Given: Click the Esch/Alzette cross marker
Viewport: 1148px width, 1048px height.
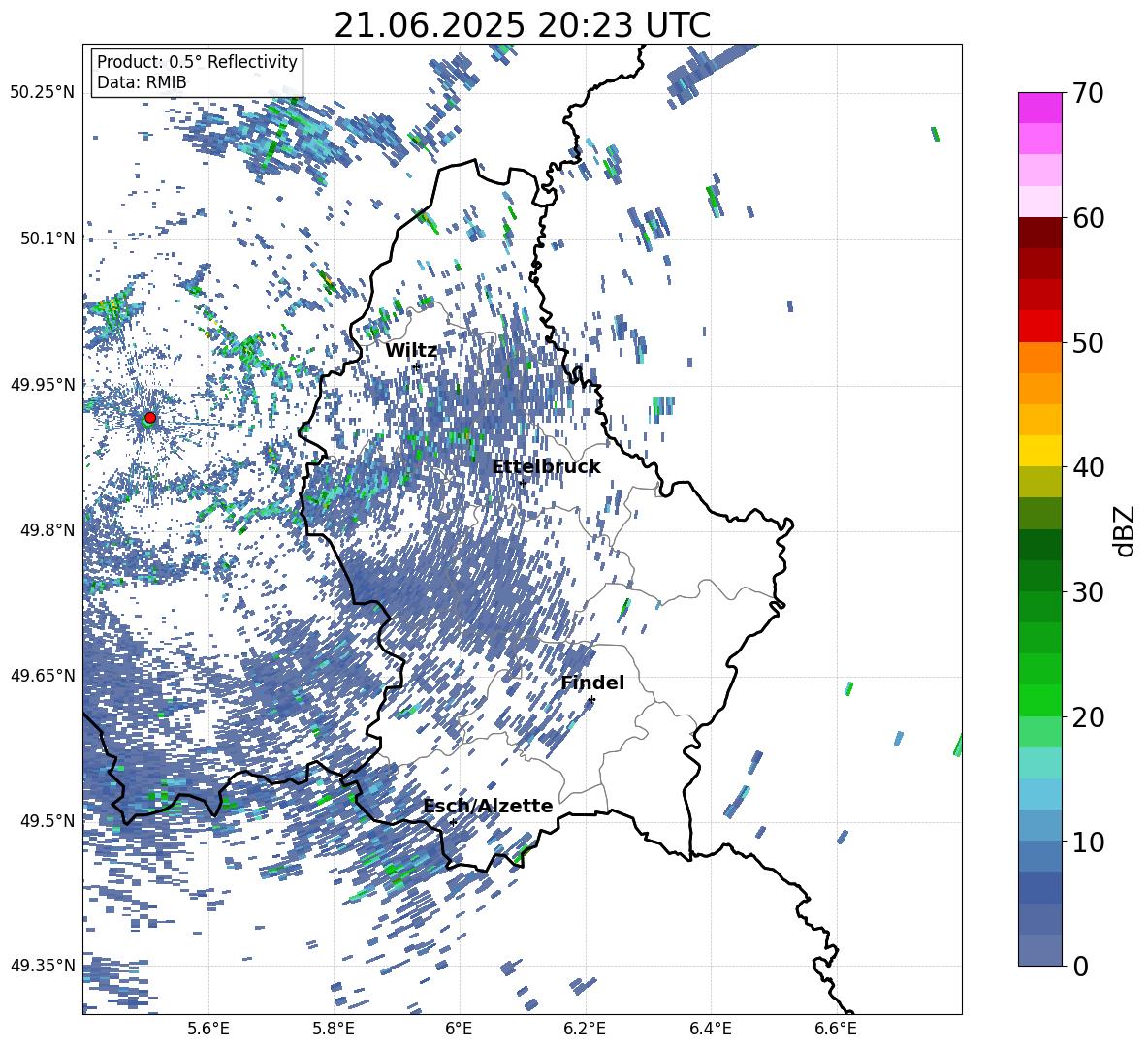Looking at the screenshot, I should [453, 822].
